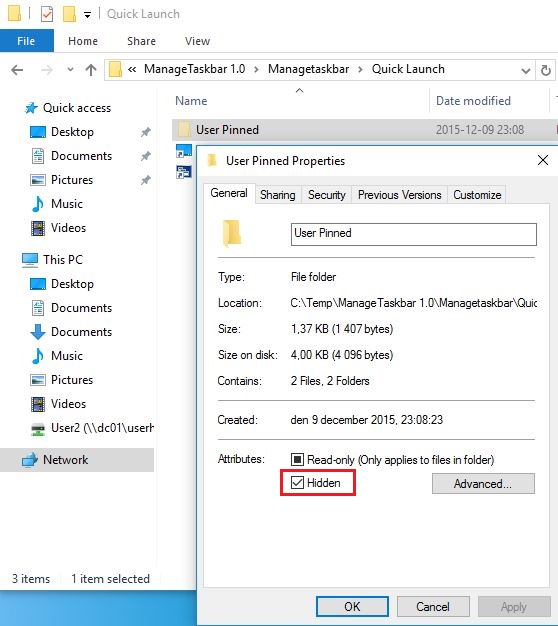Image resolution: width=558 pixels, height=626 pixels.
Task: Expand the chevron after ManageTaskbar 1.0
Action: pyautogui.click(x=256, y=70)
